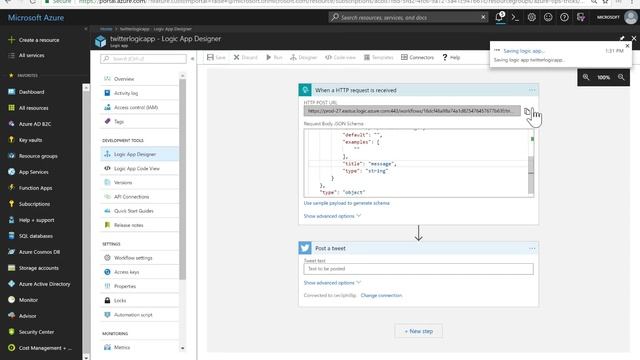
Task: Copy the HTTP POST URL
Action: 527,111
